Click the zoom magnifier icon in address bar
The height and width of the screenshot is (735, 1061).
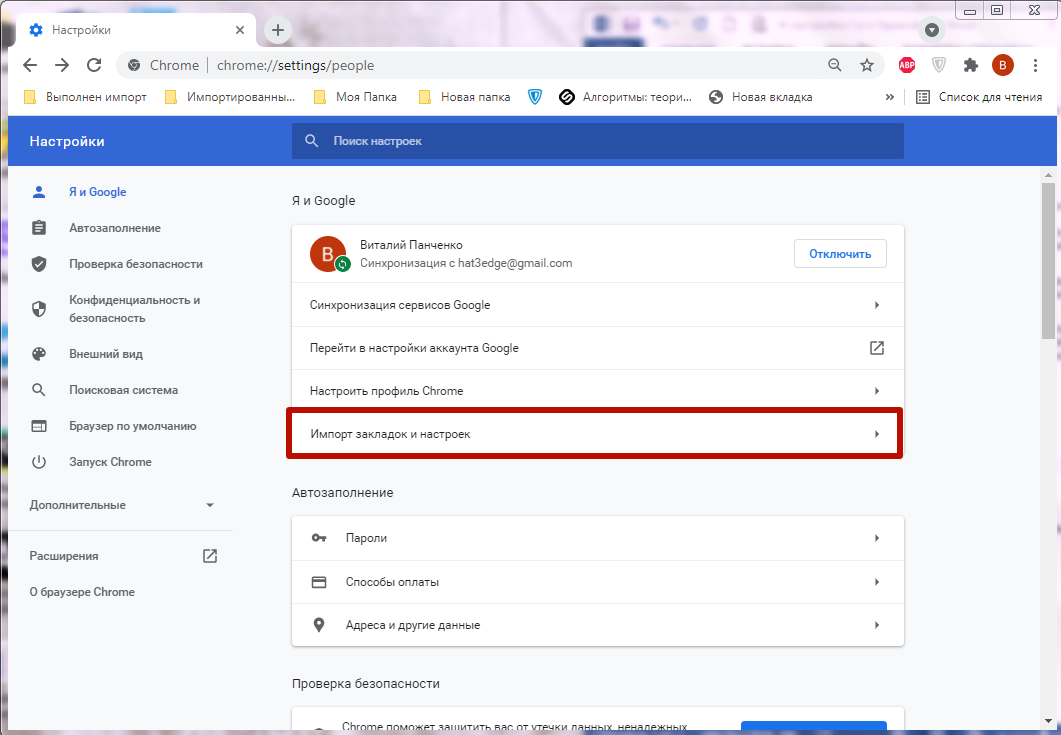tap(835, 65)
